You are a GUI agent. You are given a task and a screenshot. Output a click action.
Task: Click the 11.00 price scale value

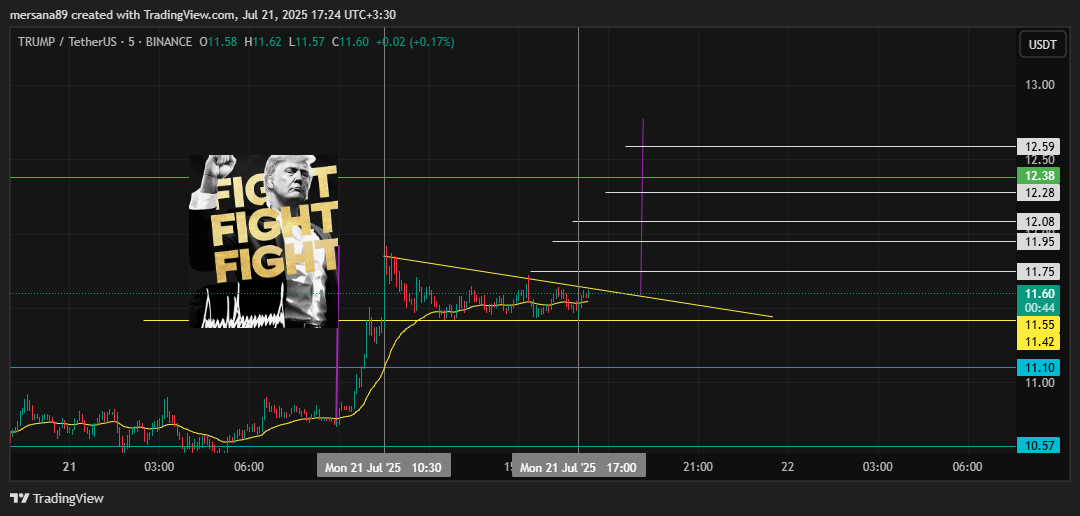coord(1039,382)
